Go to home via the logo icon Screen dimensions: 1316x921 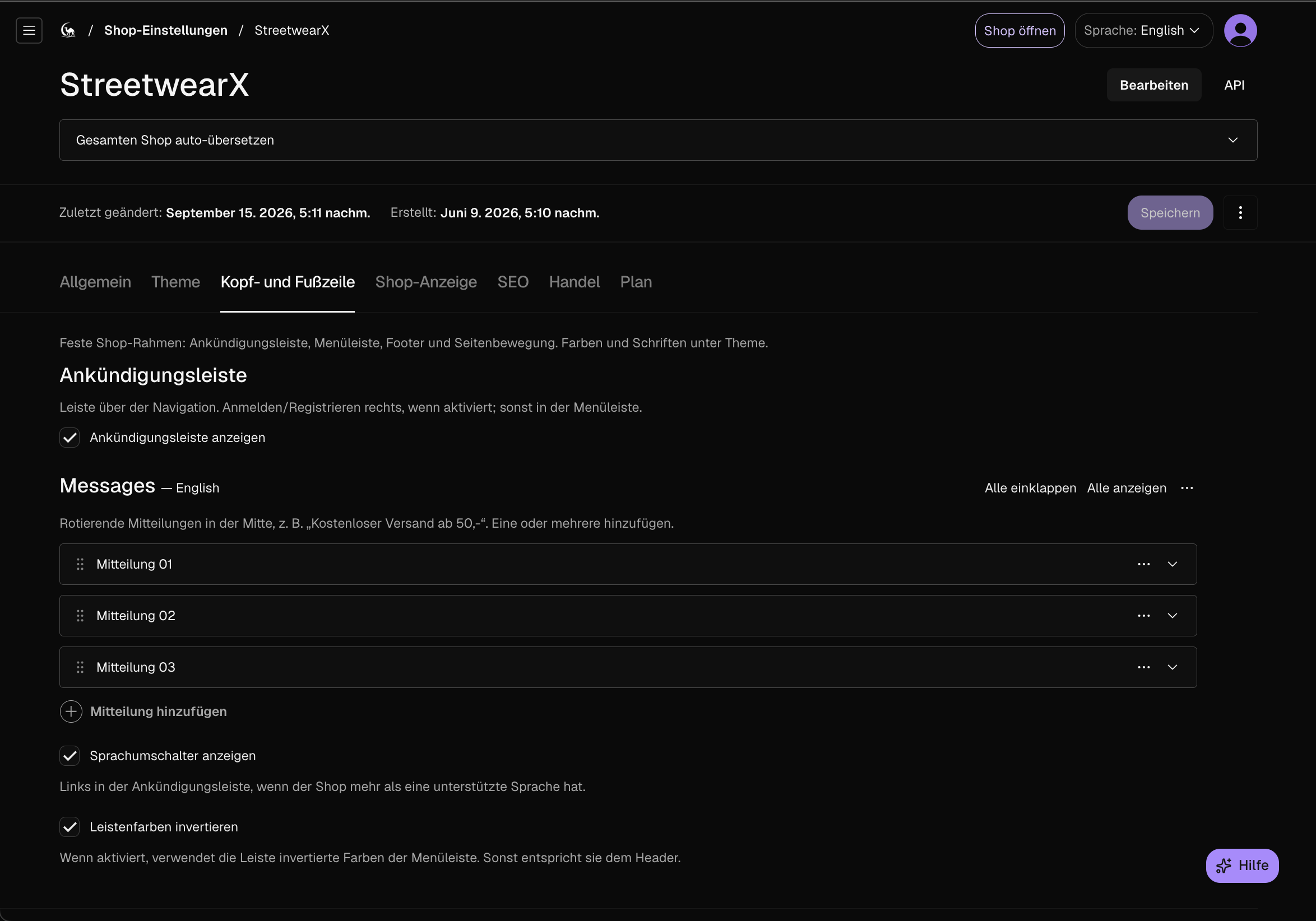[x=68, y=30]
